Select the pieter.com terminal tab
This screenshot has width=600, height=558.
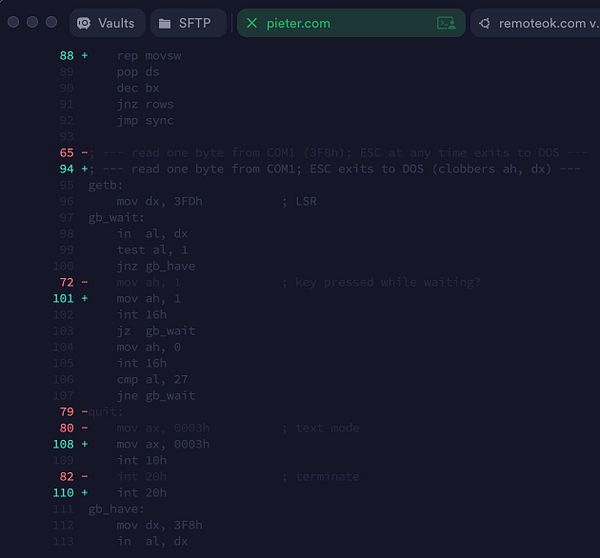[351, 23]
